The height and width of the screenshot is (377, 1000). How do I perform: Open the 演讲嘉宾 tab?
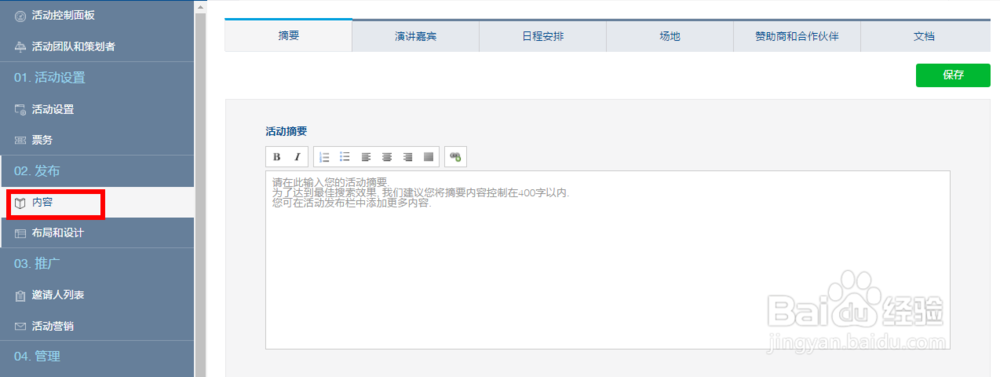(415, 36)
